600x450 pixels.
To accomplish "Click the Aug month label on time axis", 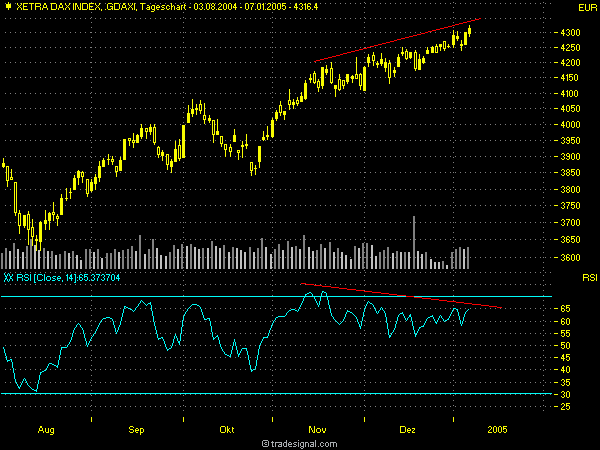I will [x=46, y=430].
